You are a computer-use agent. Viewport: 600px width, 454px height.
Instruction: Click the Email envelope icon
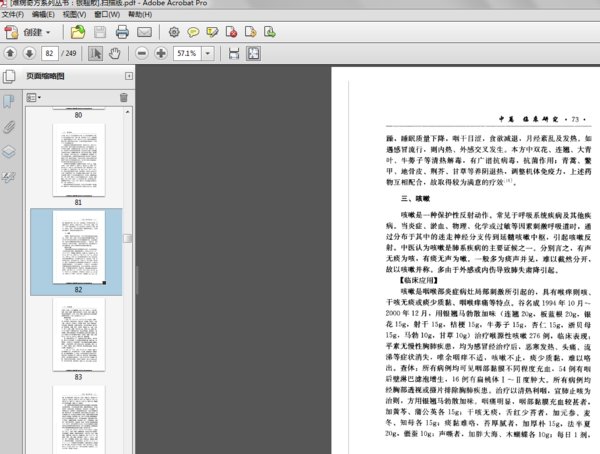[146, 32]
